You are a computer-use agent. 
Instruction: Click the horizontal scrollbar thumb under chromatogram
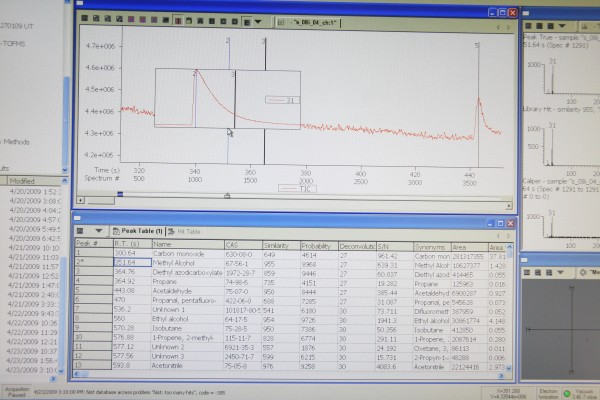click(x=101, y=201)
